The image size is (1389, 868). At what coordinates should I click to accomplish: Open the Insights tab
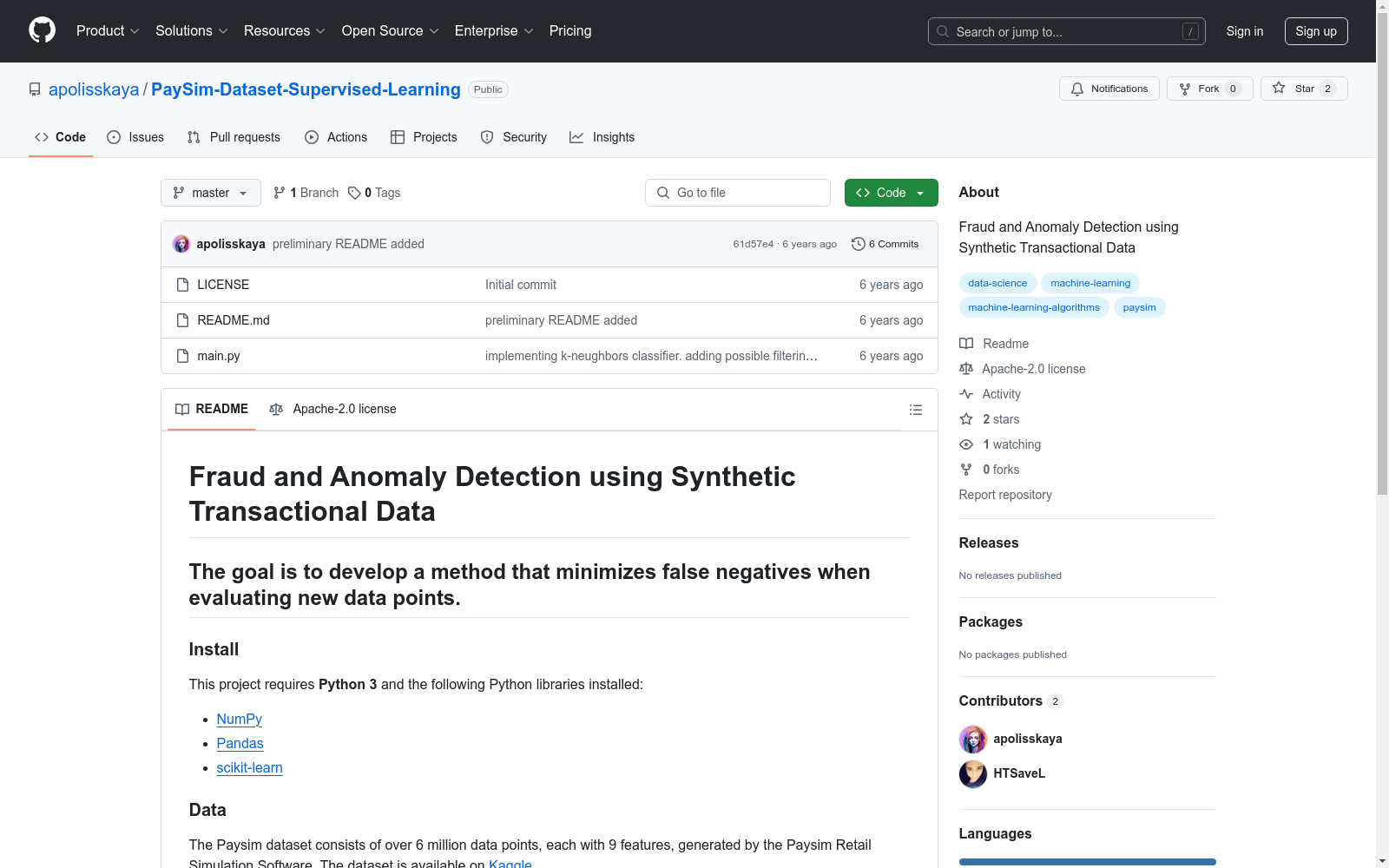click(x=602, y=137)
